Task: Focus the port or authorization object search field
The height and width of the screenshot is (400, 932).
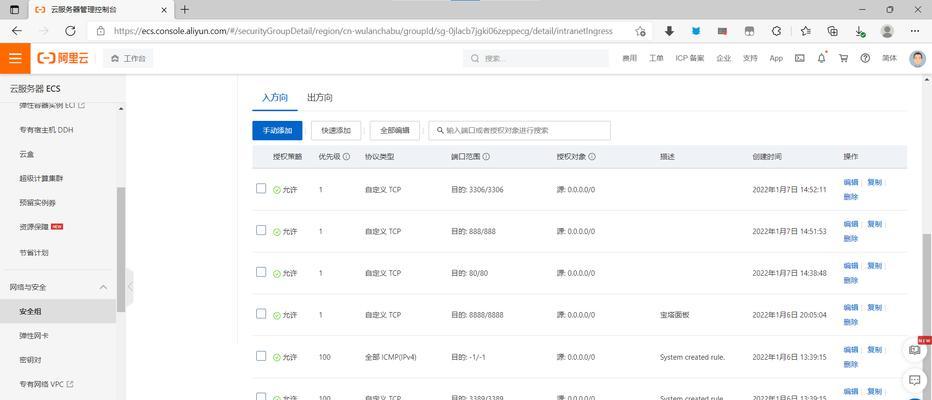Action: coord(519,131)
